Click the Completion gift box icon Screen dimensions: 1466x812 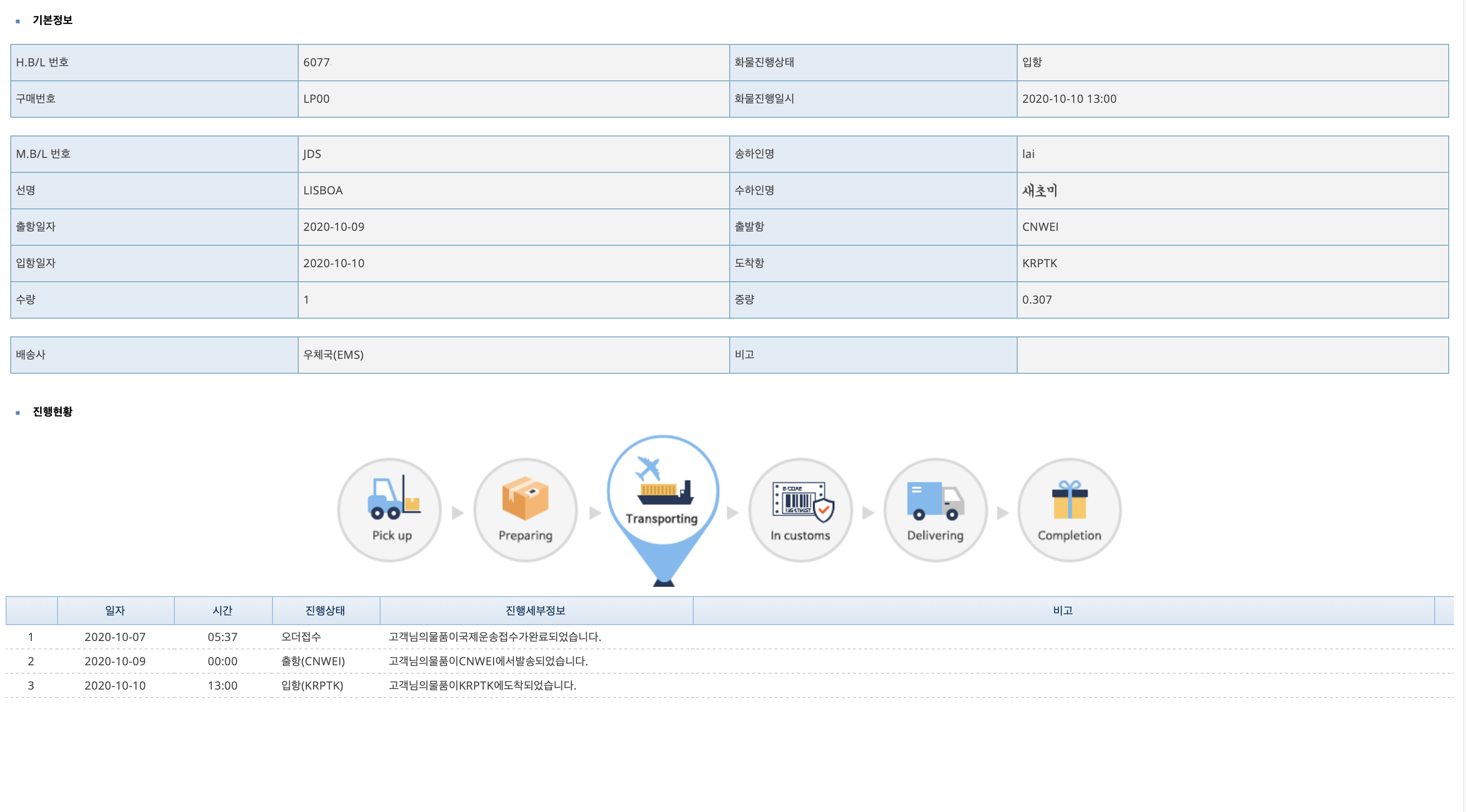point(1069,499)
